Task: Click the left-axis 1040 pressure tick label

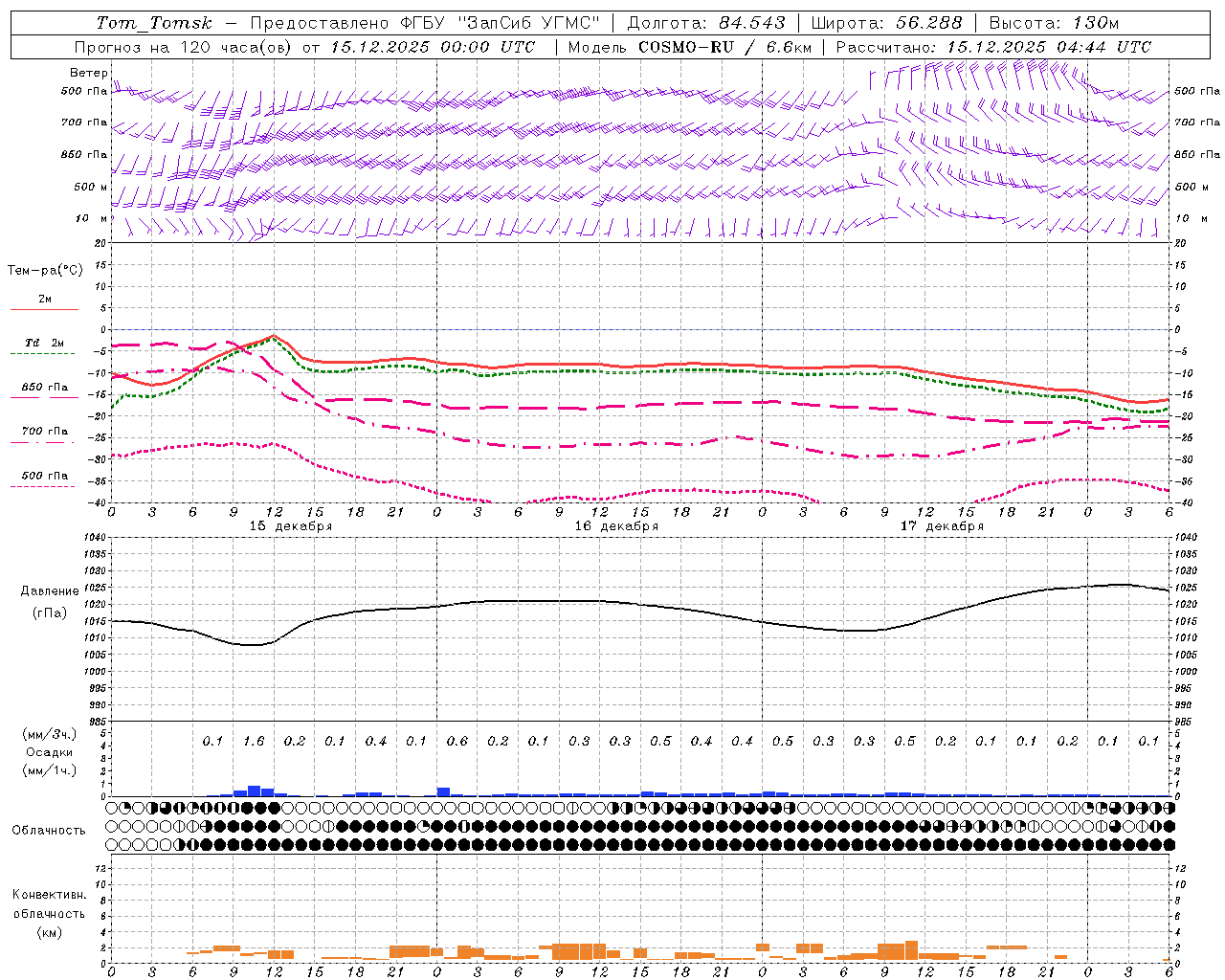Action: coord(96,538)
